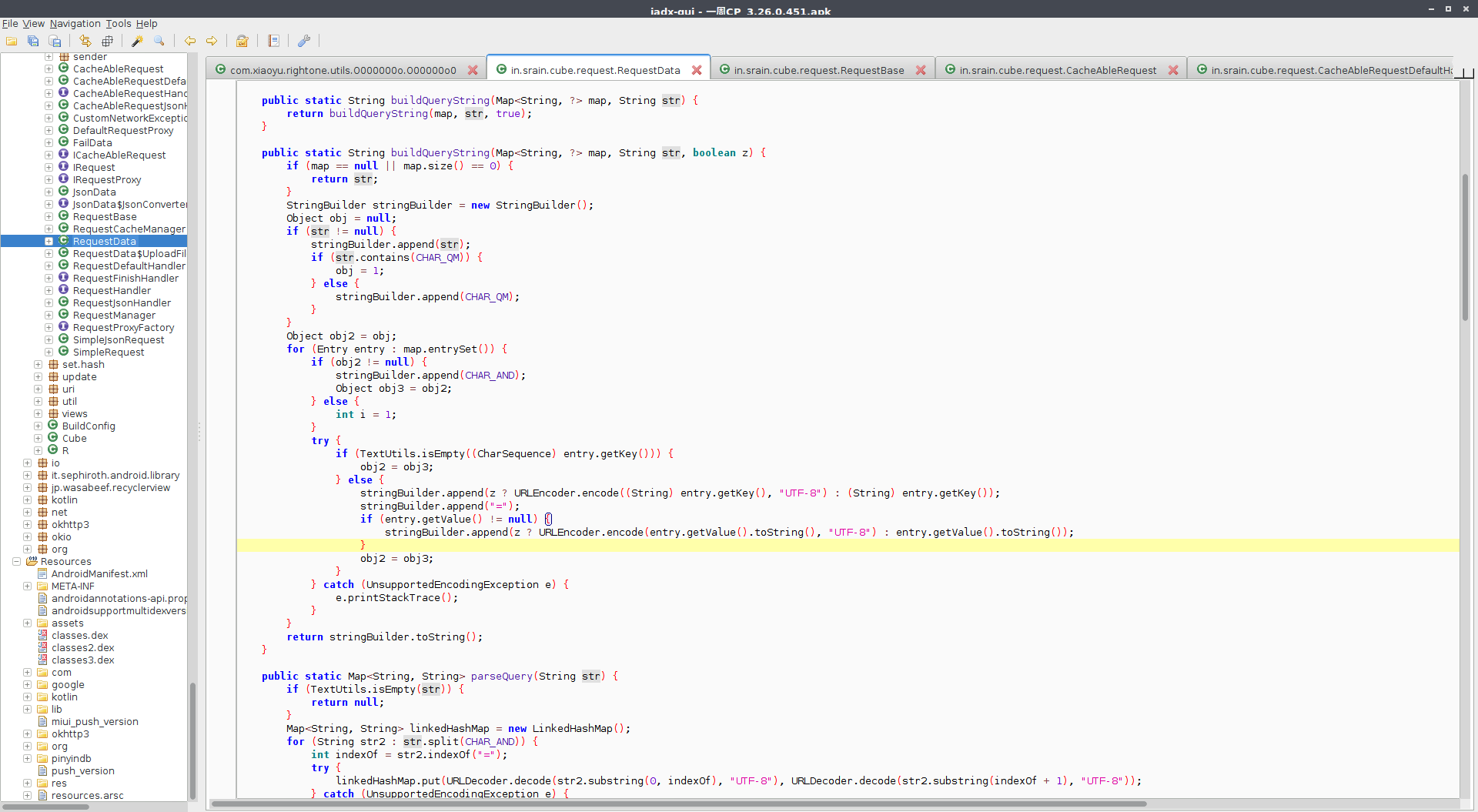
Task: Click the Save all icon
Action: 33,41
